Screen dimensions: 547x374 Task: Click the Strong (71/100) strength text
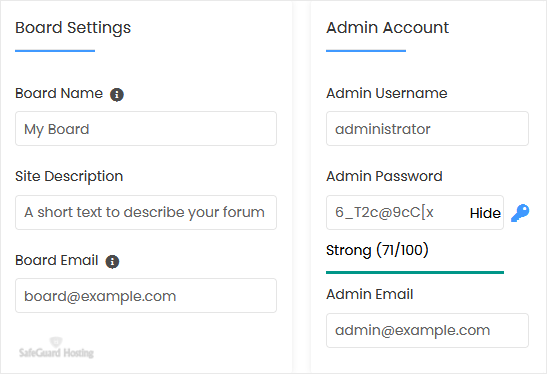(x=377, y=250)
